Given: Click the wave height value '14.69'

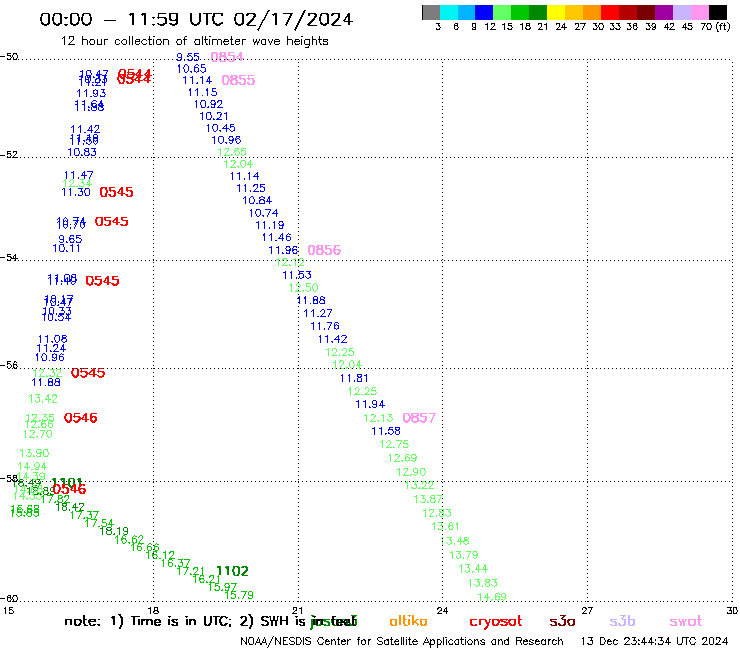Looking at the screenshot, I should tap(492, 597).
